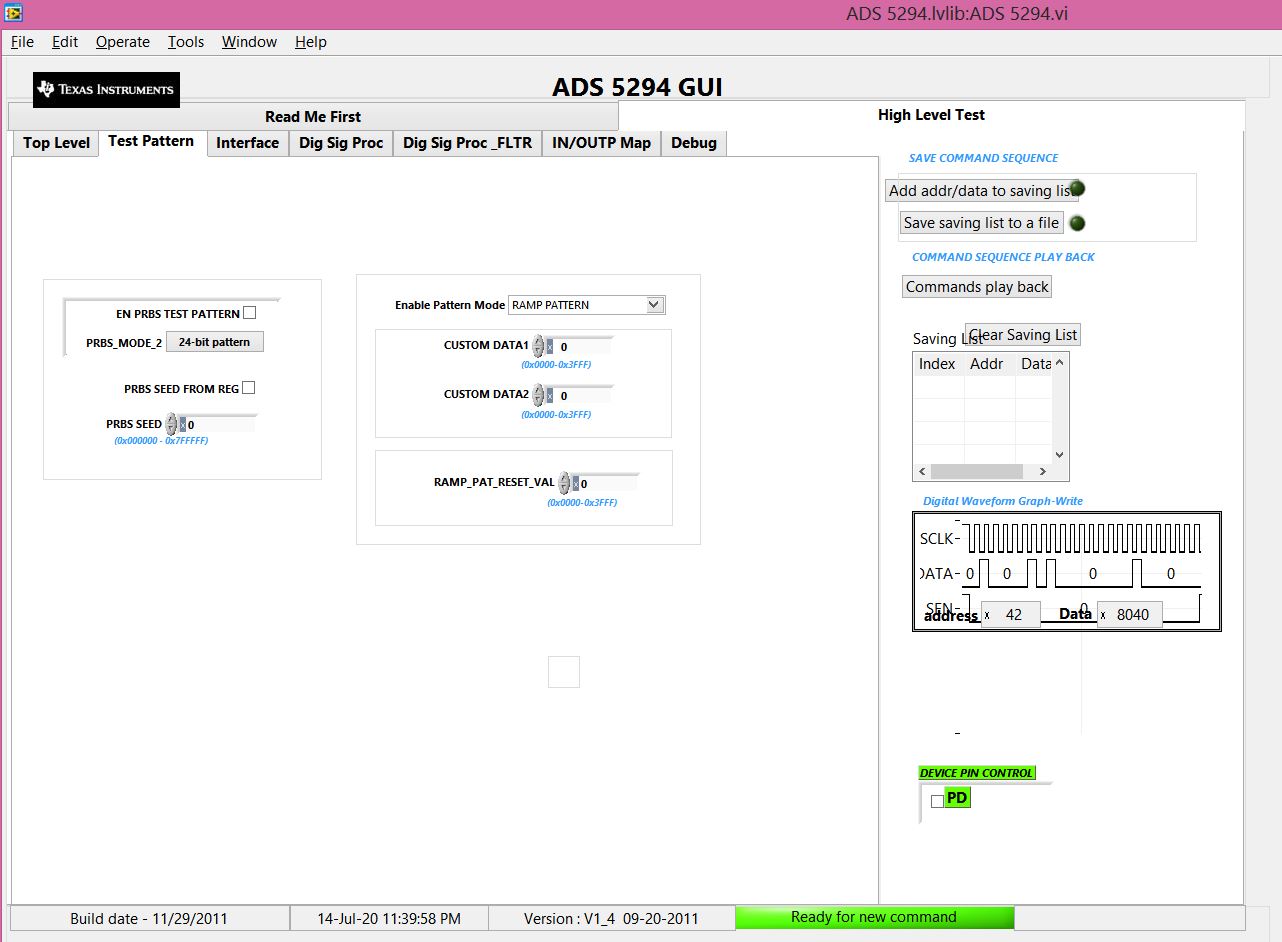This screenshot has height=942, width=1282.
Task: Click the Texas Instruments logo
Action: point(107,89)
